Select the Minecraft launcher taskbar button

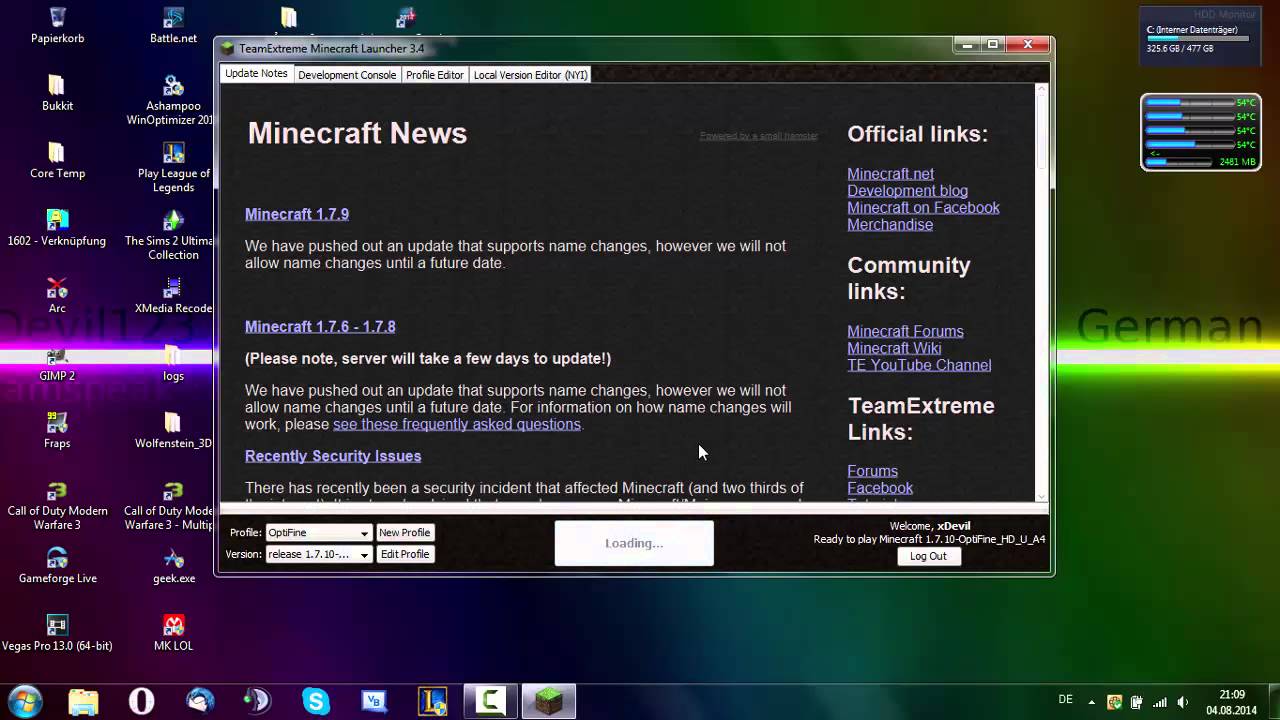pos(549,701)
